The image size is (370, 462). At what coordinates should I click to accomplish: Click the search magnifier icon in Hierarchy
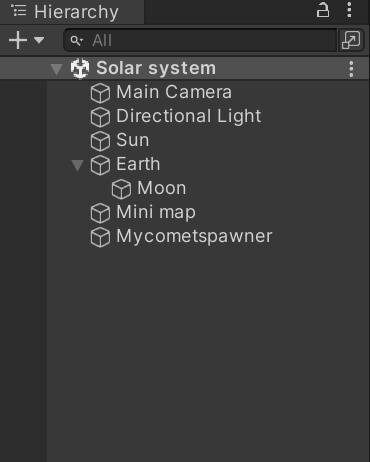pos(76,41)
